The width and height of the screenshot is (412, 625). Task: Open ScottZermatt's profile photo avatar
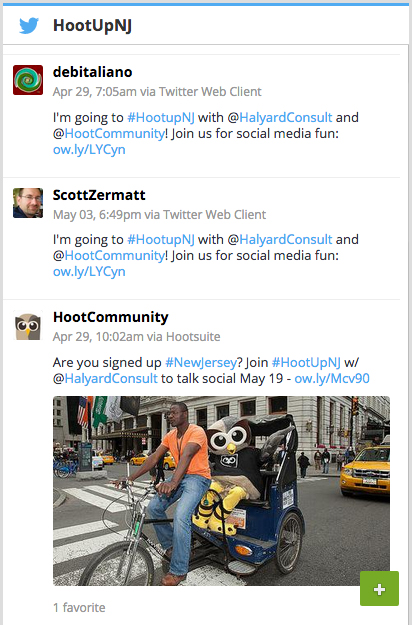tap(28, 203)
